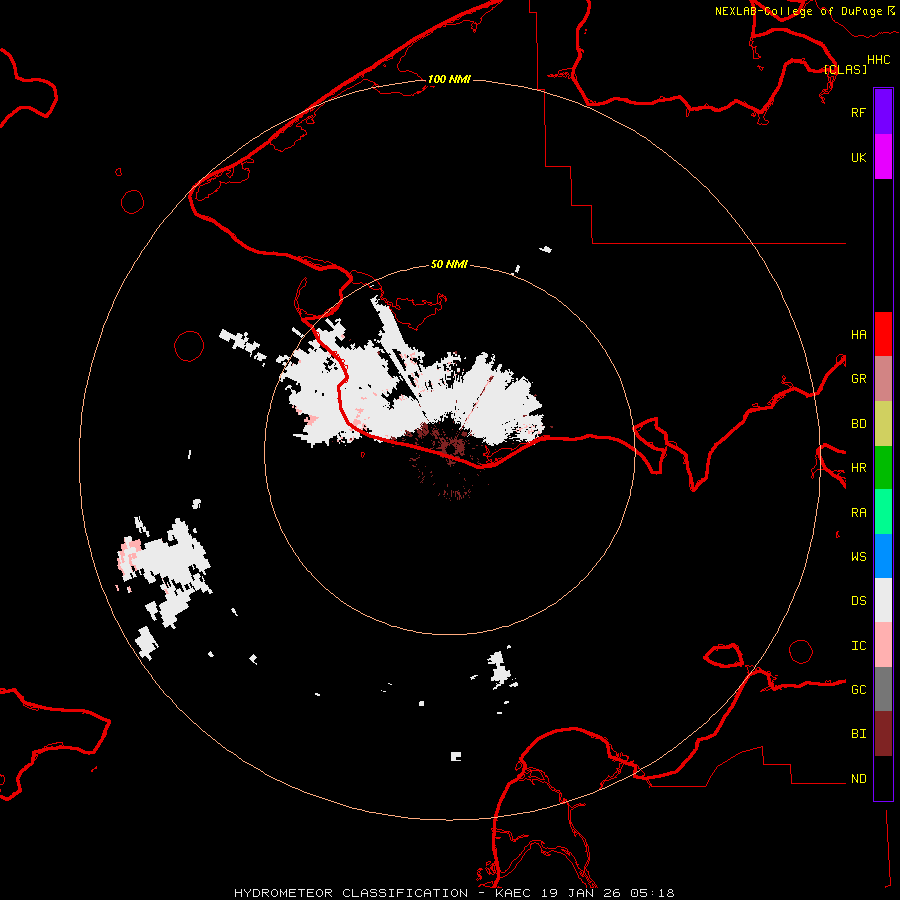This screenshot has width=900, height=900.
Task: Click the 100 NMI range ring label
Action: click(449, 79)
